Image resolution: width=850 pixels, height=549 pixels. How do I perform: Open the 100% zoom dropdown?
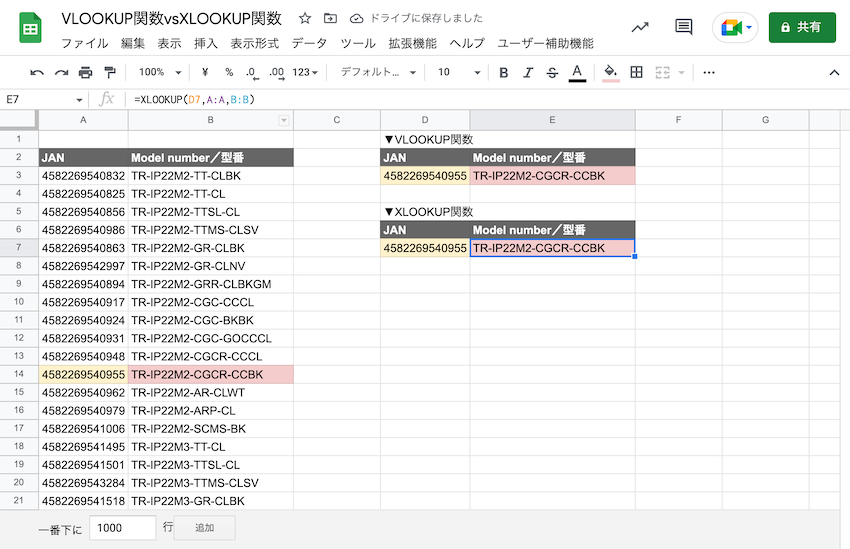point(158,72)
